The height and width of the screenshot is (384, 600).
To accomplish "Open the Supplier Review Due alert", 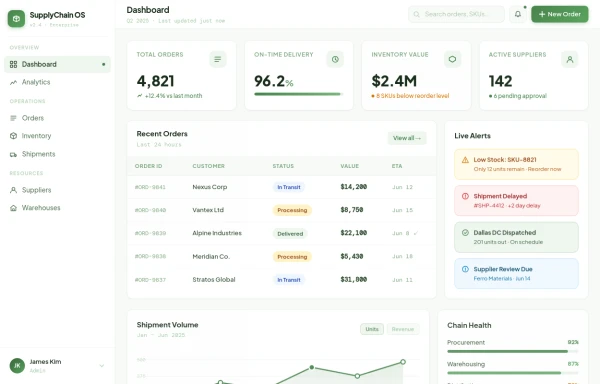I will [516, 273].
